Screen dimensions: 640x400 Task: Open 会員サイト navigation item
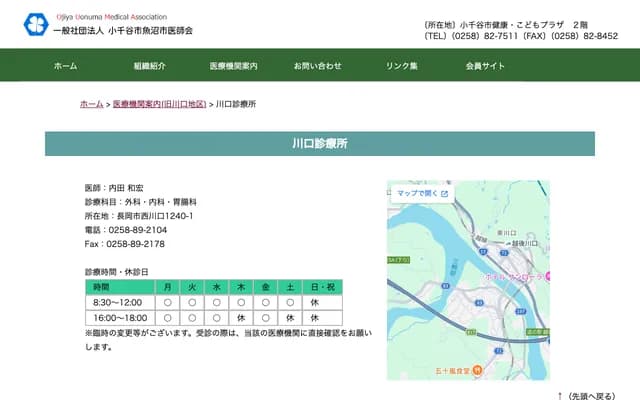(x=485, y=65)
